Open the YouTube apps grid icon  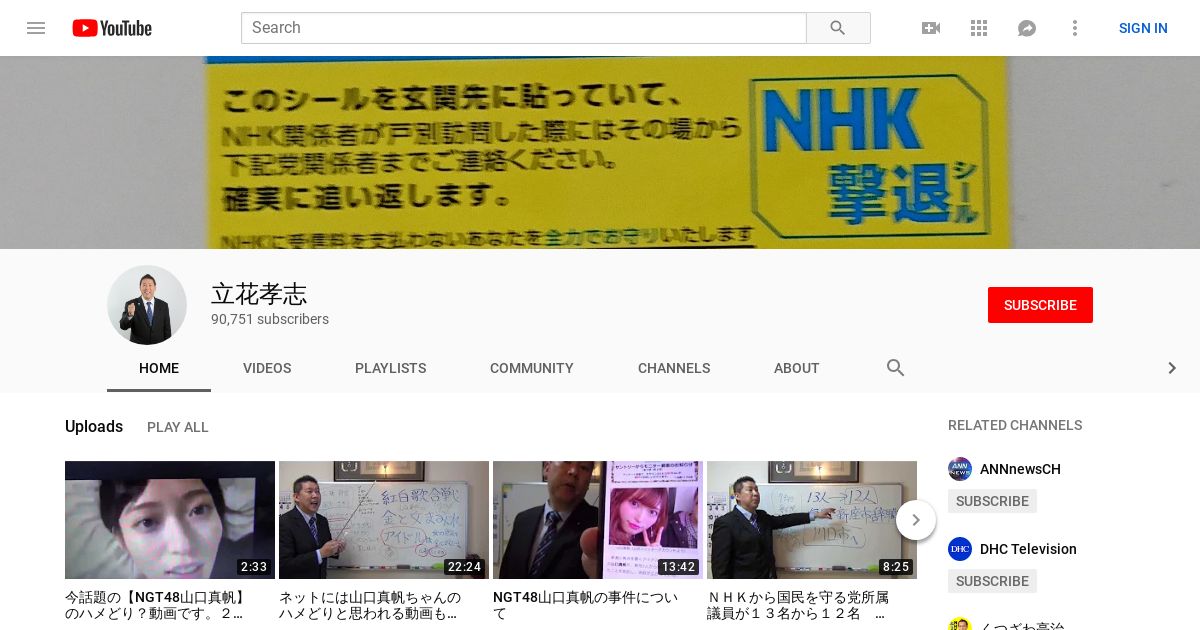click(979, 28)
